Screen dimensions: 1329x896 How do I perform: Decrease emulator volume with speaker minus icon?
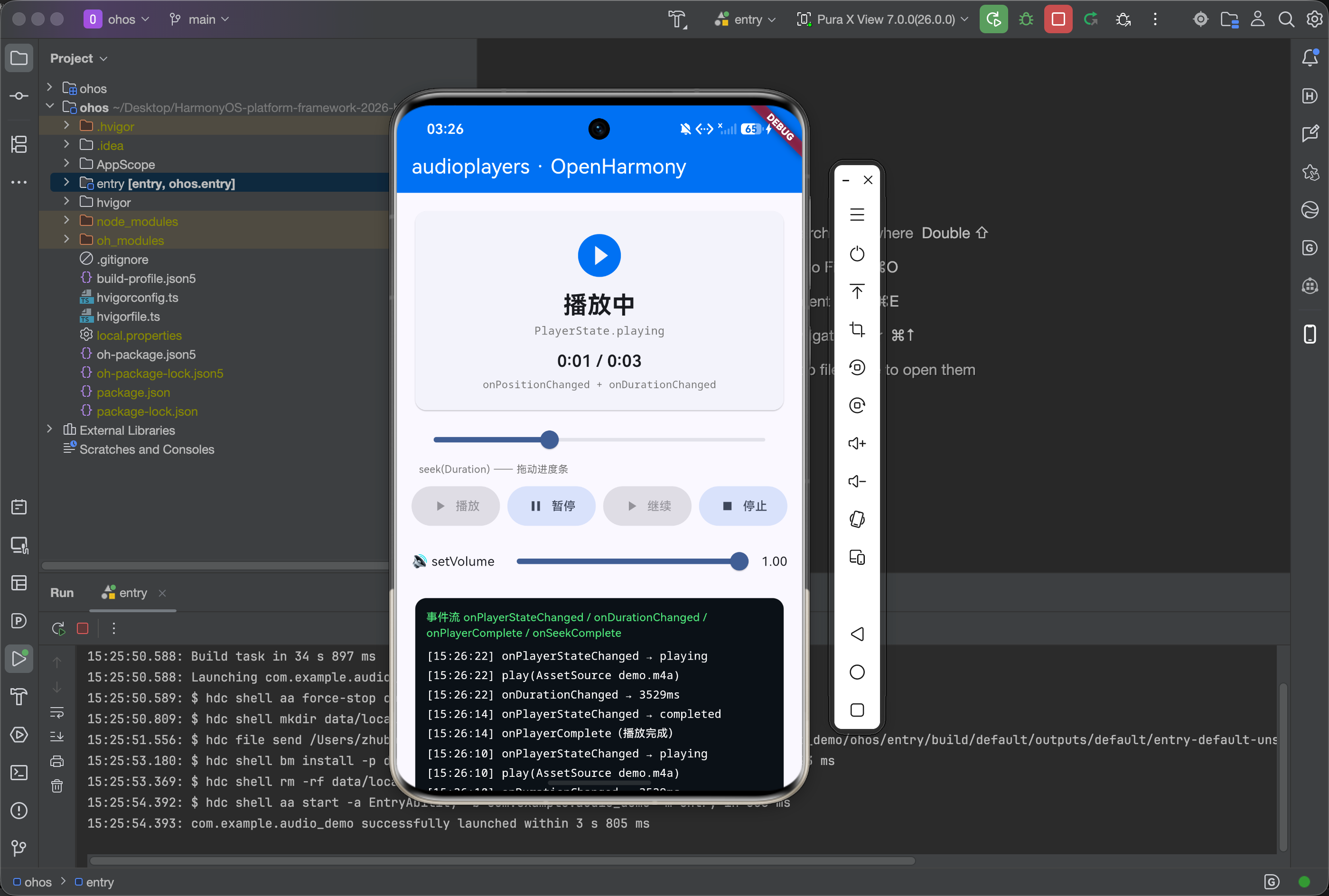pyautogui.click(x=857, y=482)
